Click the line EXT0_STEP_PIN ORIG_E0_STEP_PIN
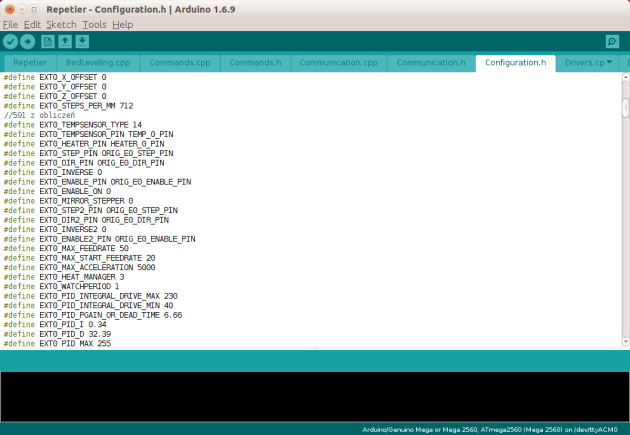 click(88, 153)
